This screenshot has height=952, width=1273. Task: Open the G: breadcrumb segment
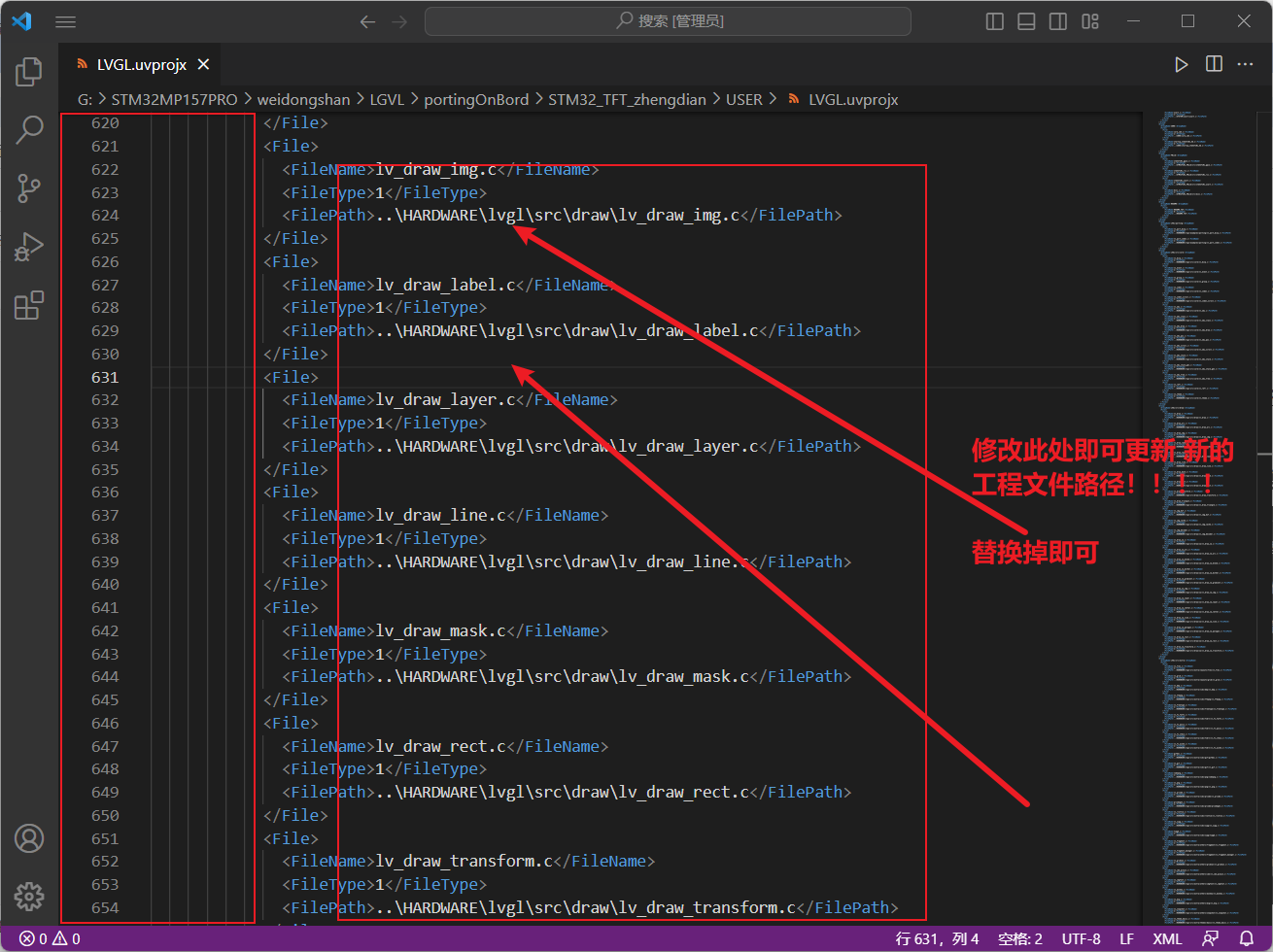pos(86,99)
